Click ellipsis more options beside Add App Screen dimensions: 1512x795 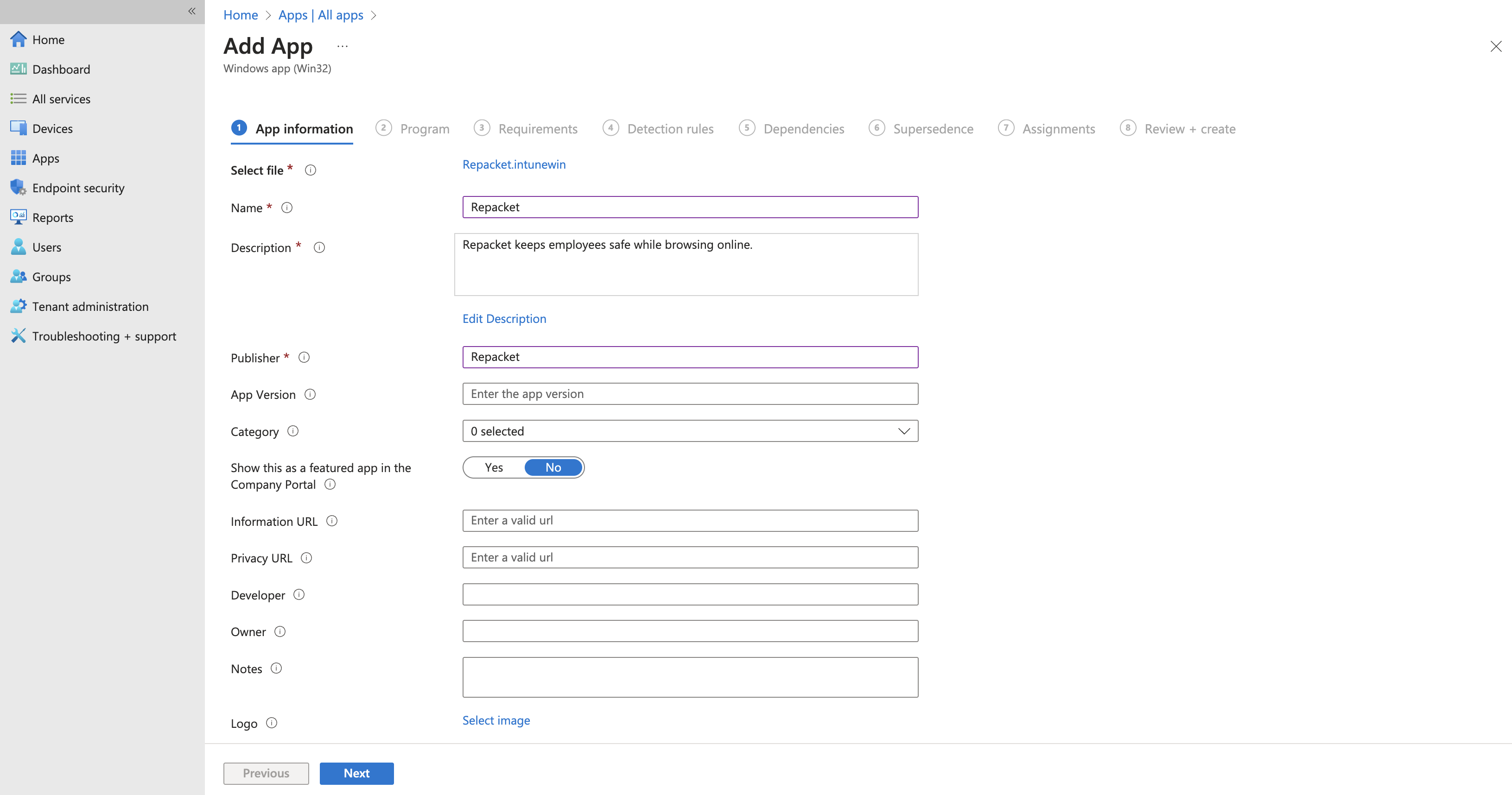pos(342,46)
